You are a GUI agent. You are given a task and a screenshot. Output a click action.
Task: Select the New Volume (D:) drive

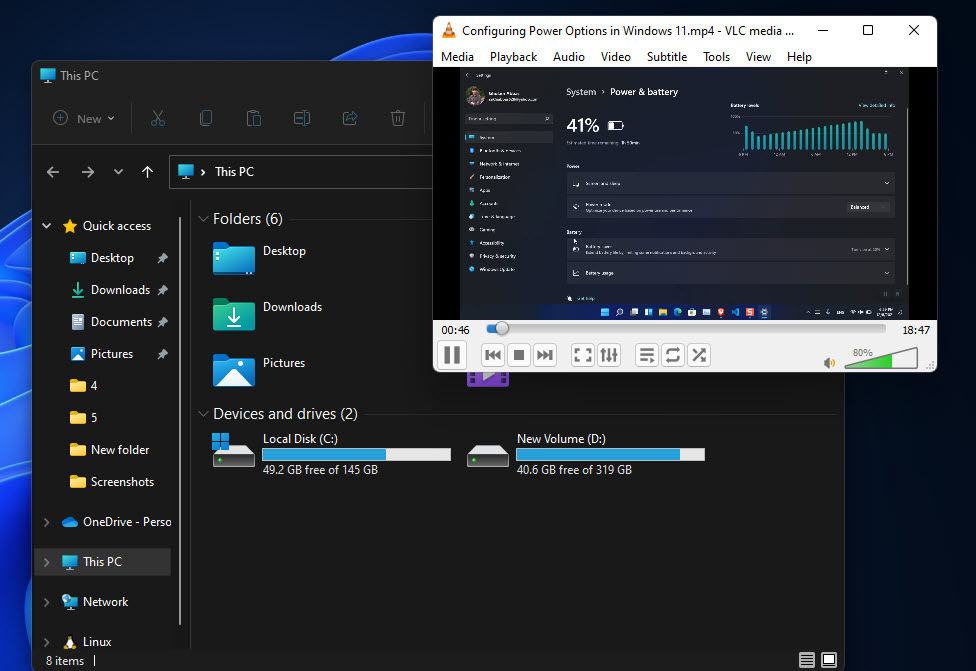click(586, 454)
